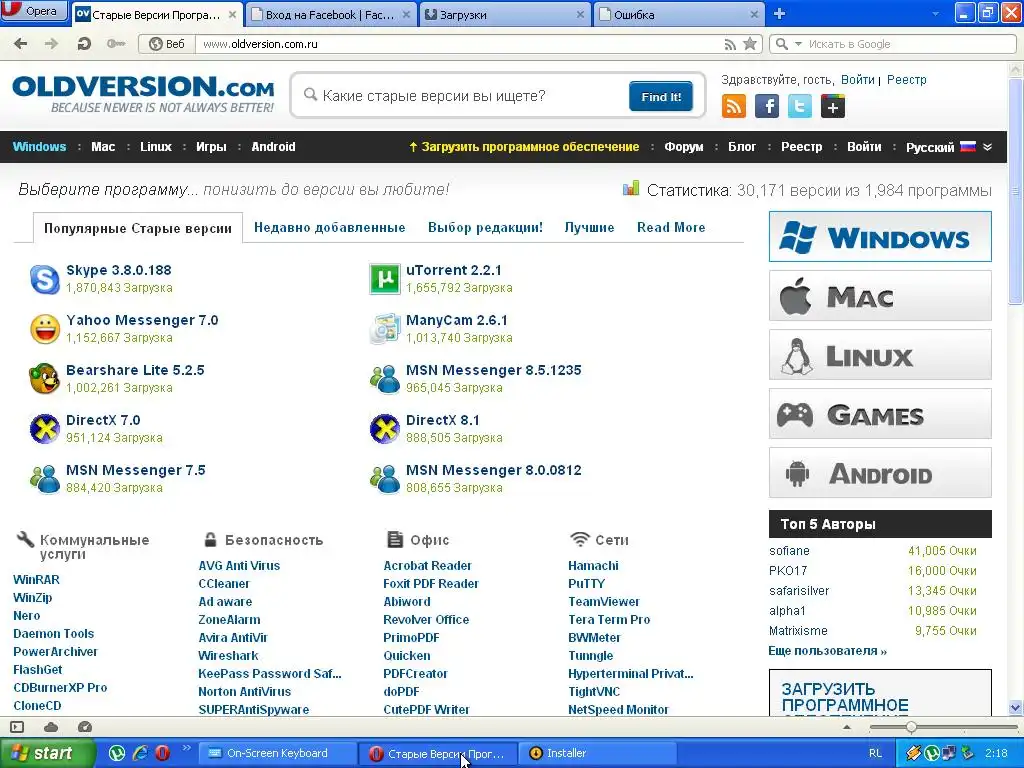Reload the page with the refresh icon
The height and width of the screenshot is (768, 1024).
(x=84, y=44)
